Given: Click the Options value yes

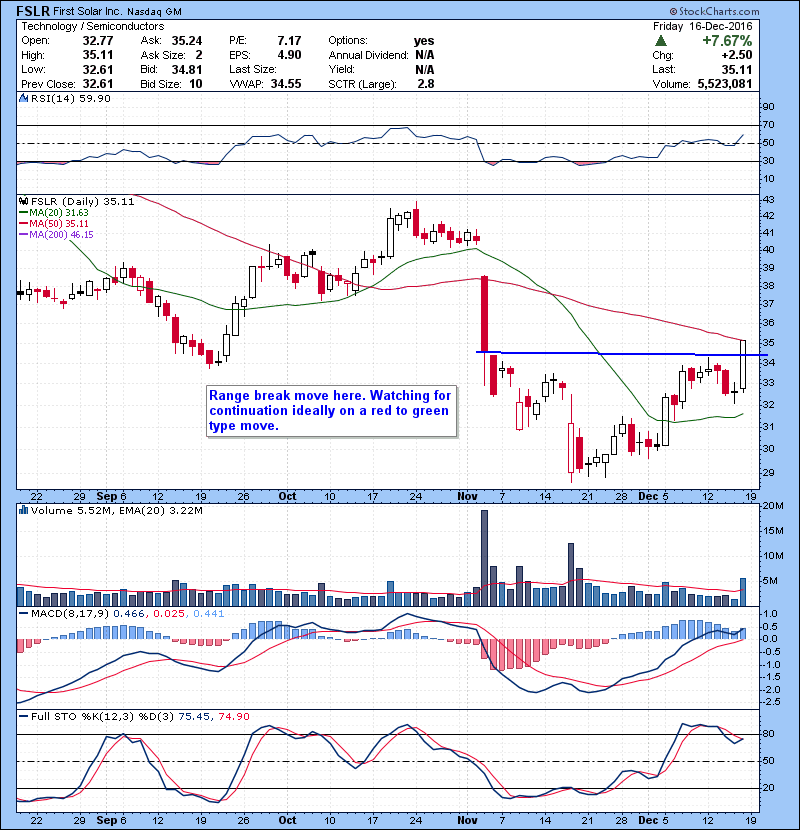Looking at the screenshot, I should [424, 41].
